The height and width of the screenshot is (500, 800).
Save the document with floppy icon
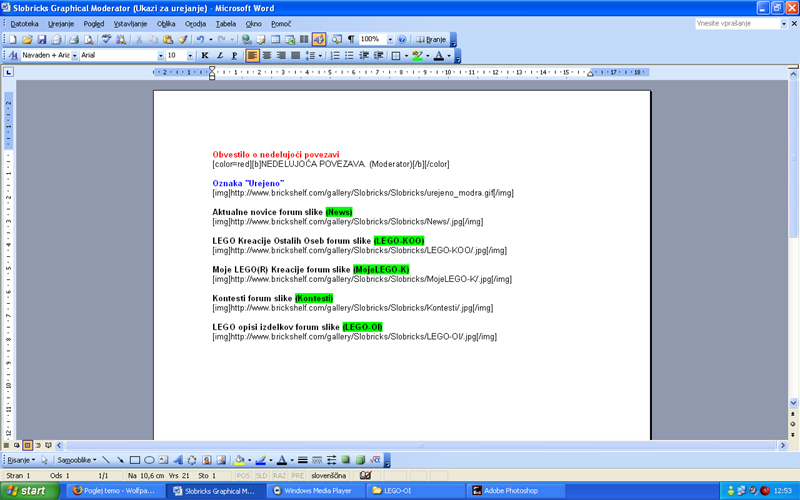42,39
